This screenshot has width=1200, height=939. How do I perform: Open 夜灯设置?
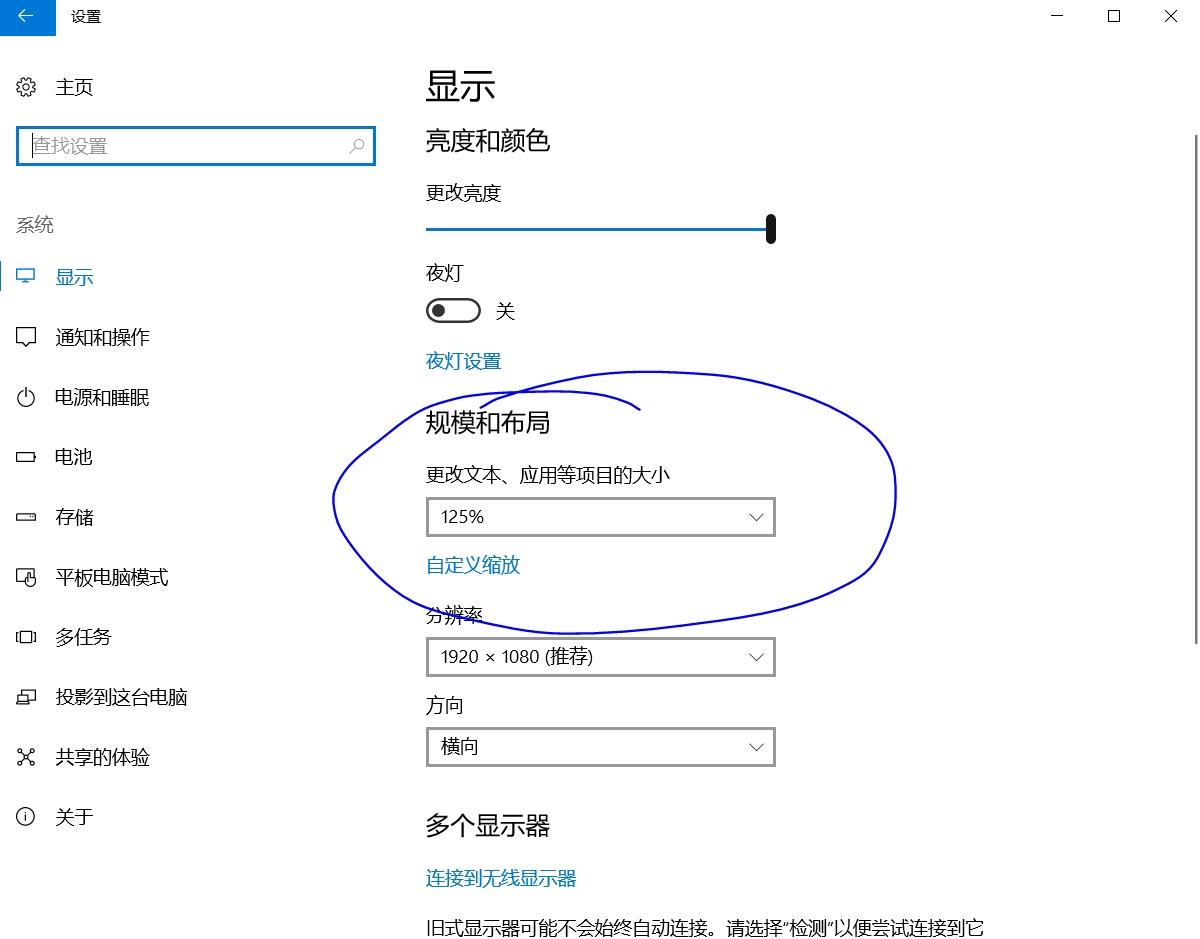coord(463,361)
